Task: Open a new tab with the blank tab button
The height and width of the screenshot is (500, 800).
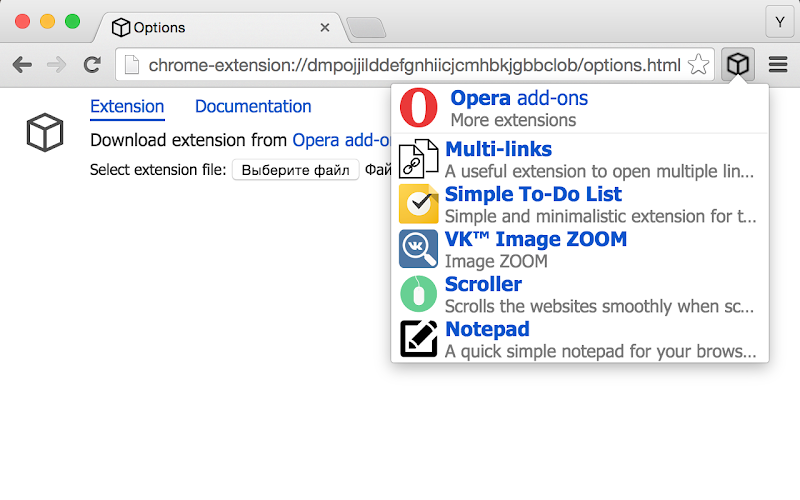Action: pos(366,28)
